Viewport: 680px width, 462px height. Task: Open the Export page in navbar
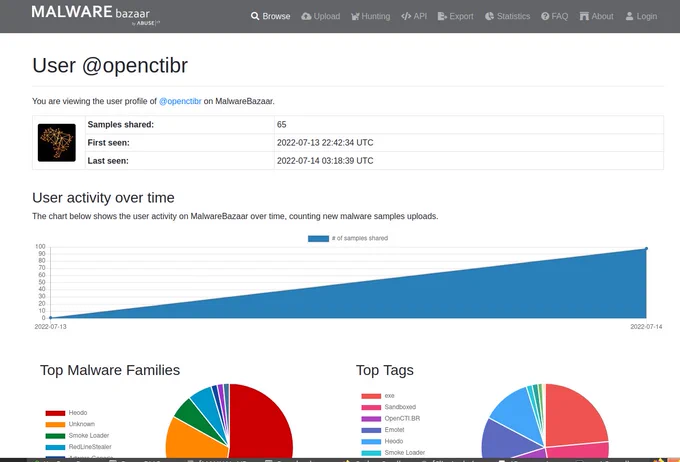tap(455, 16)
